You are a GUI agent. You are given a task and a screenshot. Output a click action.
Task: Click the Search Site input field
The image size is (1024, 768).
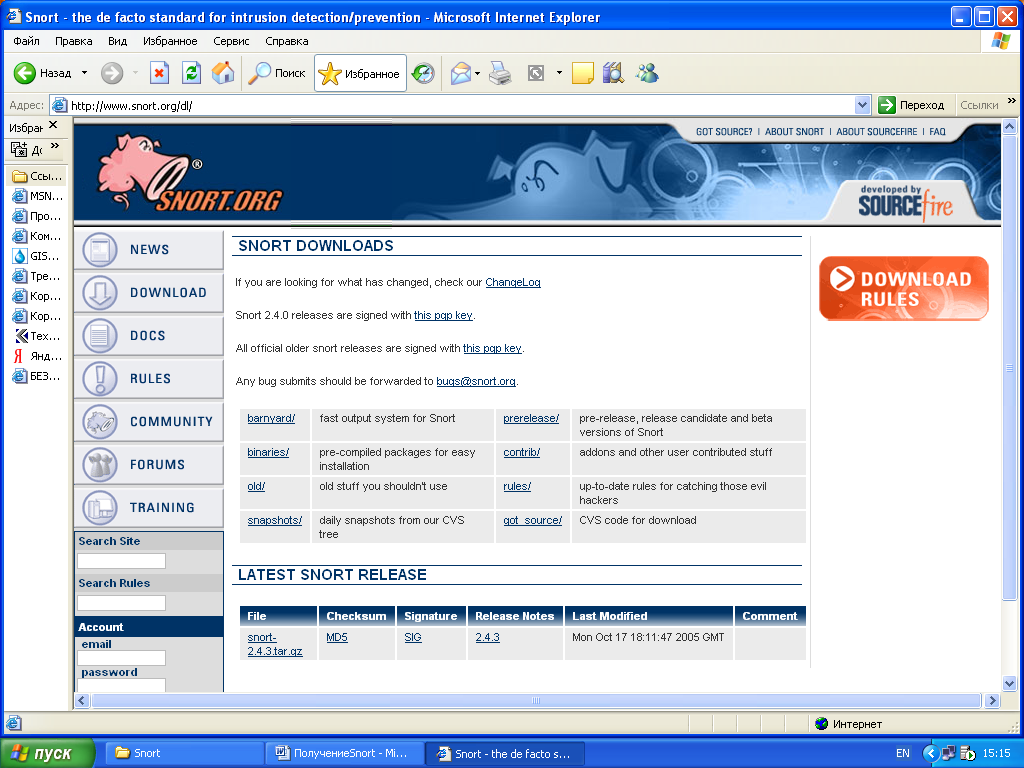(121, 561)
